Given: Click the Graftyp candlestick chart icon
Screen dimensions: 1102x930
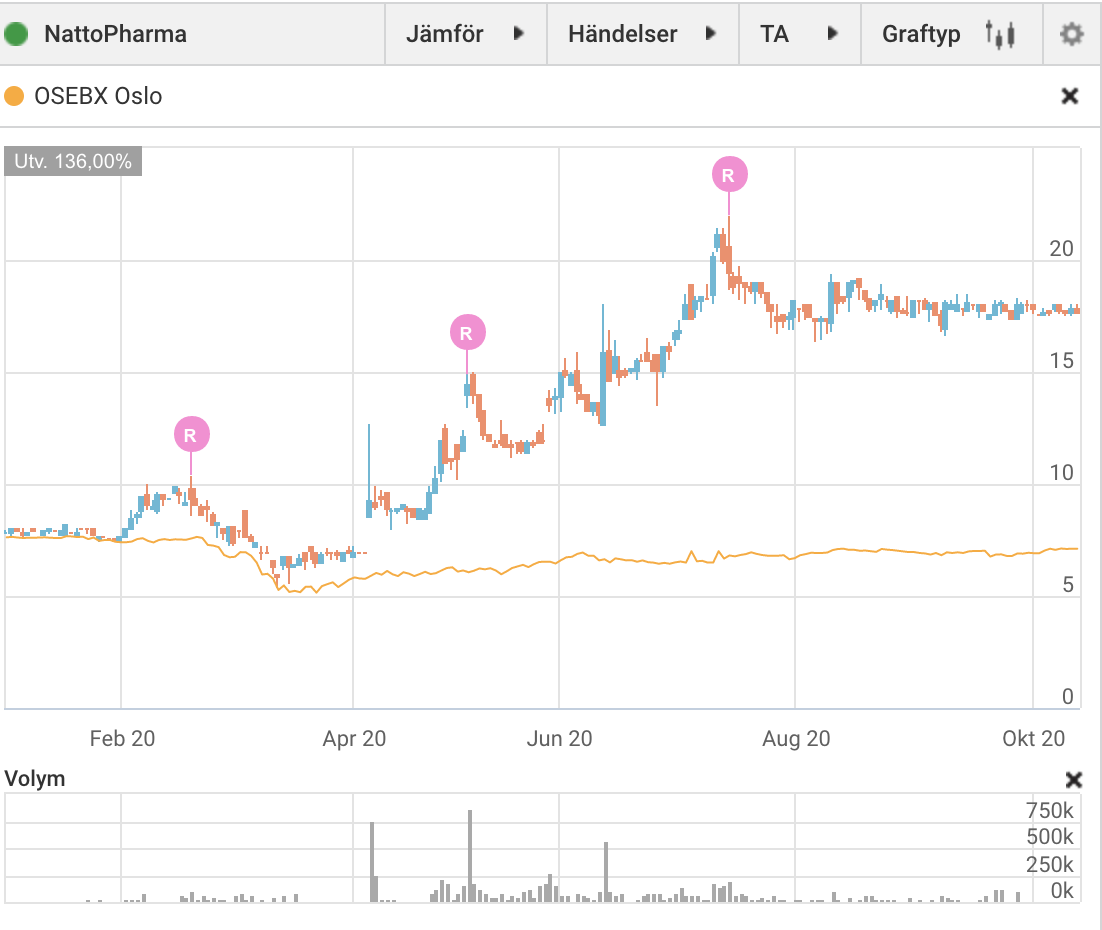Looking at the screenshot, I should point(1000,34).
